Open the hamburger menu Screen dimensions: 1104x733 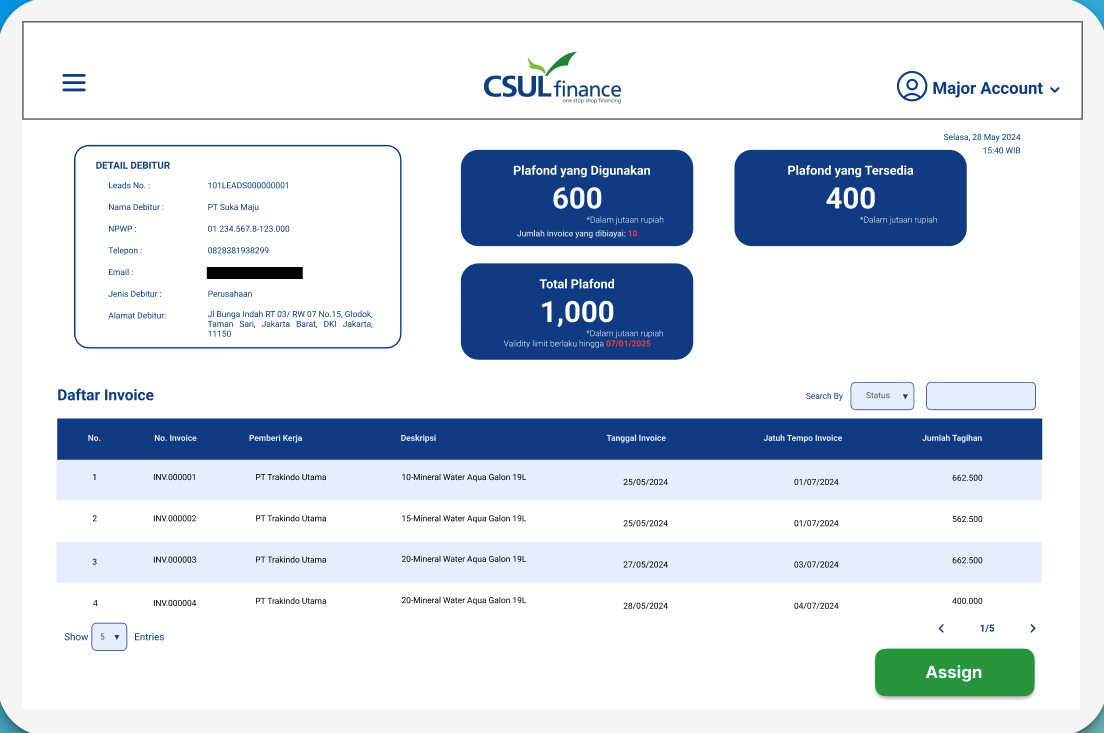coord(74,83)
